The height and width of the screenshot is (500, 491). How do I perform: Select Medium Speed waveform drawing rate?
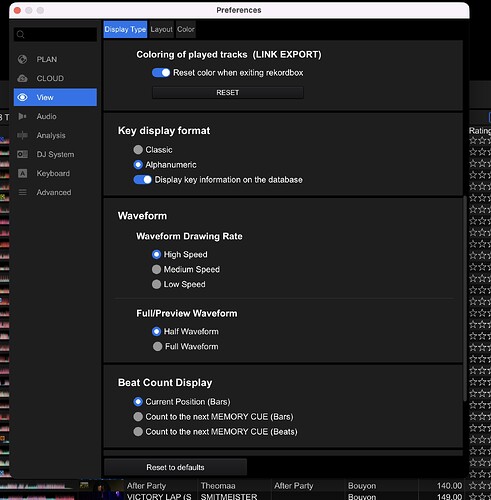[x=156, y=269]
